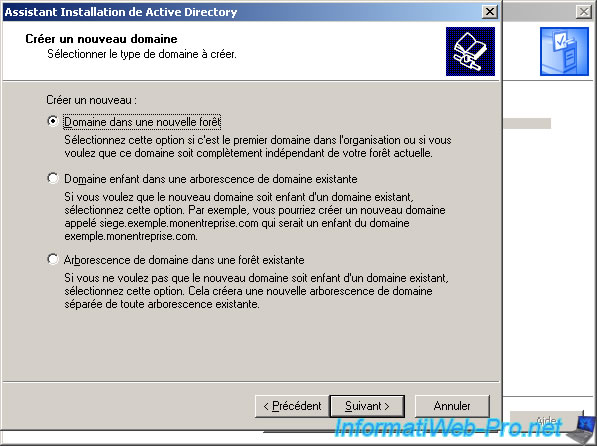Choose "Domaine enfant dans une arborescence" radio option
The height and width of the screenshot is (446, 597).
tap(53, 178)
